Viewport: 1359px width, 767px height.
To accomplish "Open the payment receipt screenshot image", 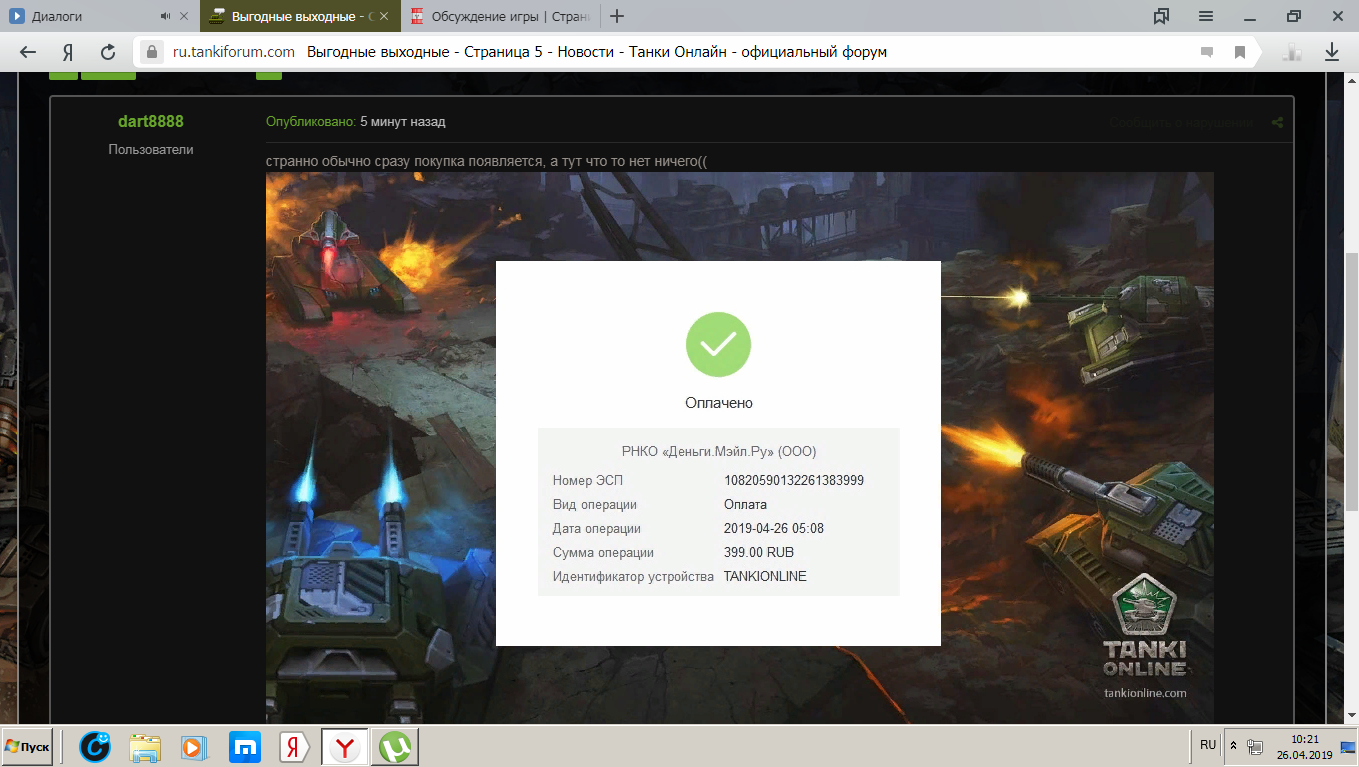I will click(x=740, y=446).
